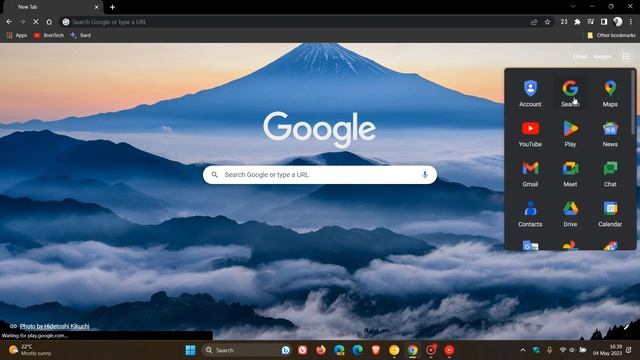Viewport: 640px width, 360px height.
Task: Open the Bard bookmark
Action: (81, 36)
